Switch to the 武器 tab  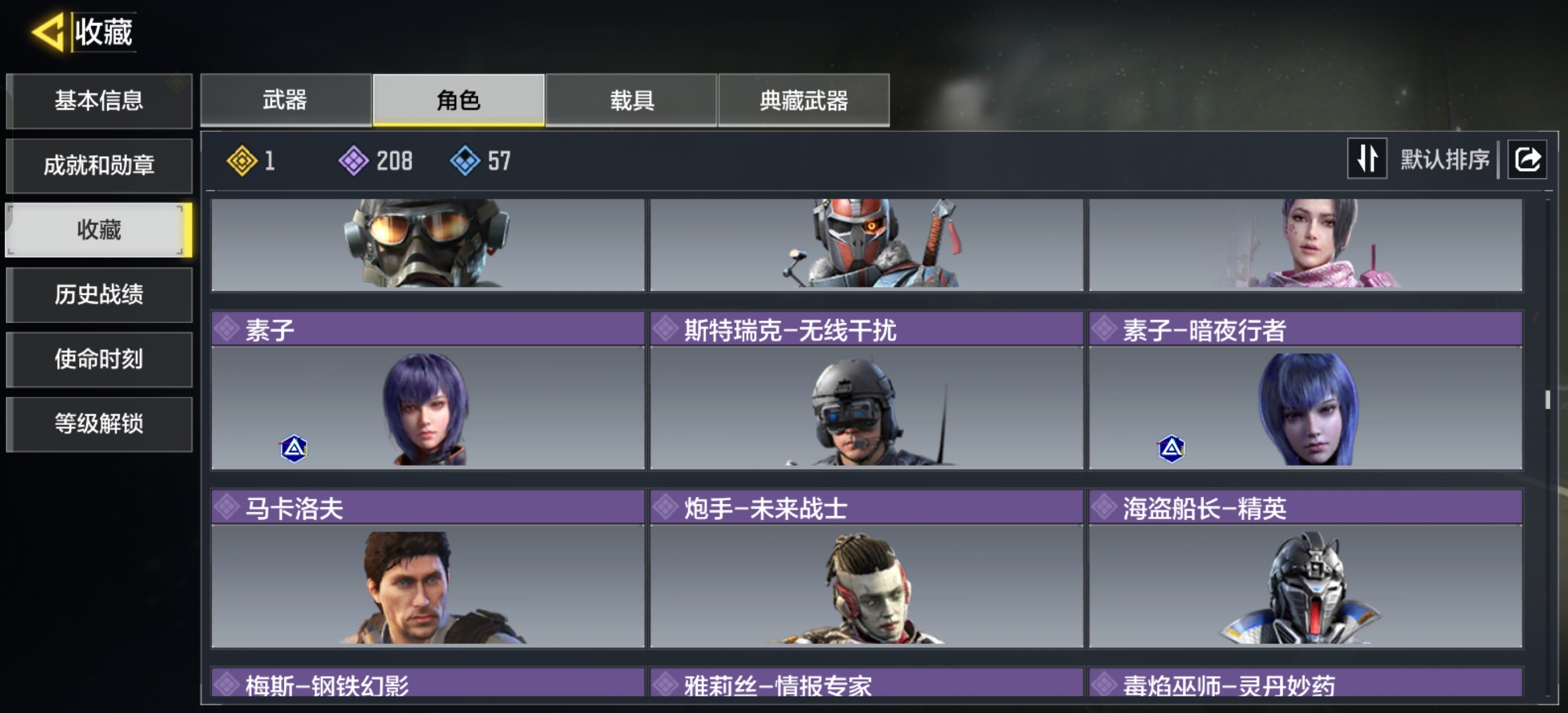pyautogui.click(x=285, y=100)
